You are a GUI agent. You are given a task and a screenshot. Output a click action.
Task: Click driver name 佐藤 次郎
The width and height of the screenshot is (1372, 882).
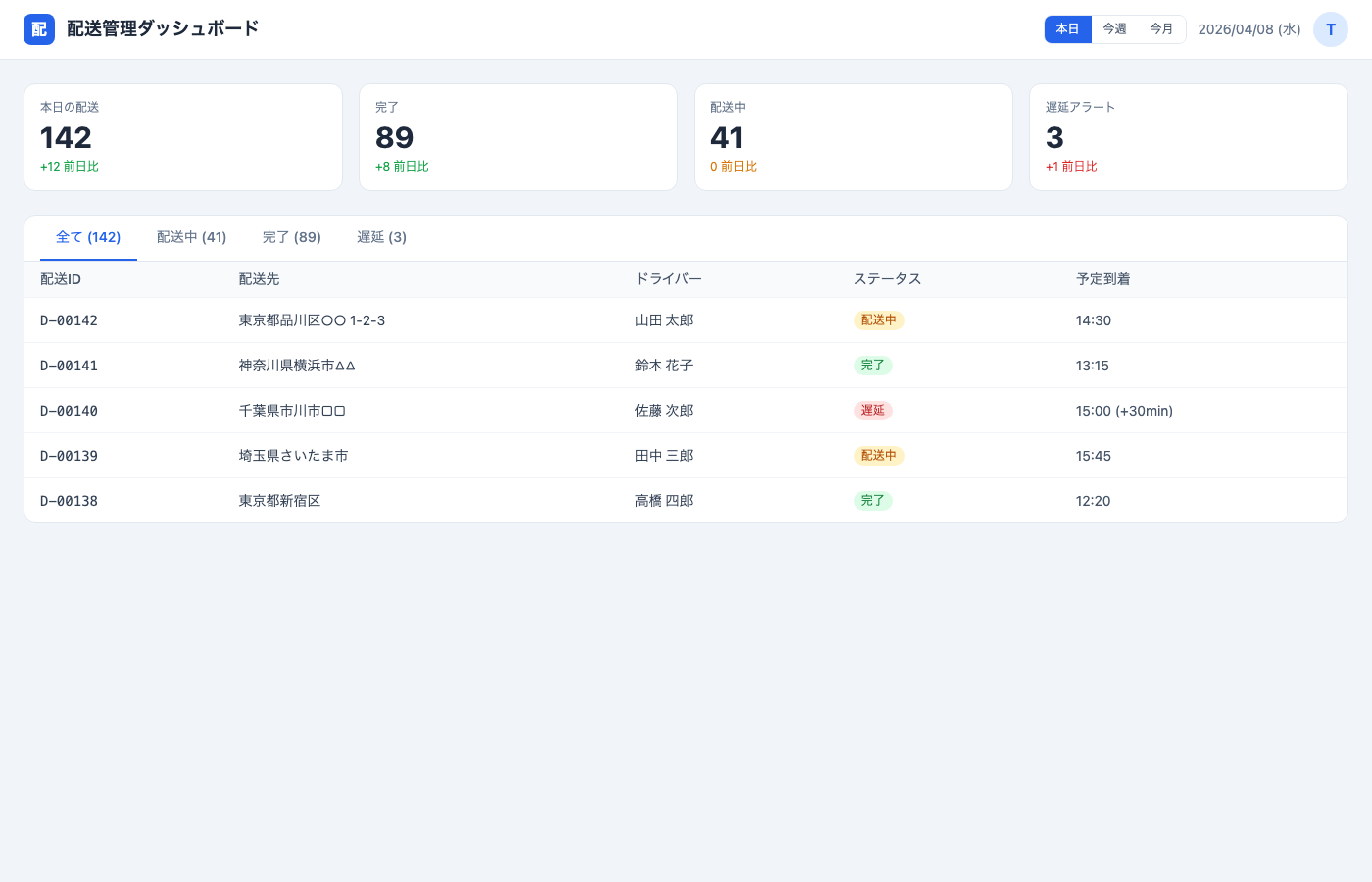point(663,411)
